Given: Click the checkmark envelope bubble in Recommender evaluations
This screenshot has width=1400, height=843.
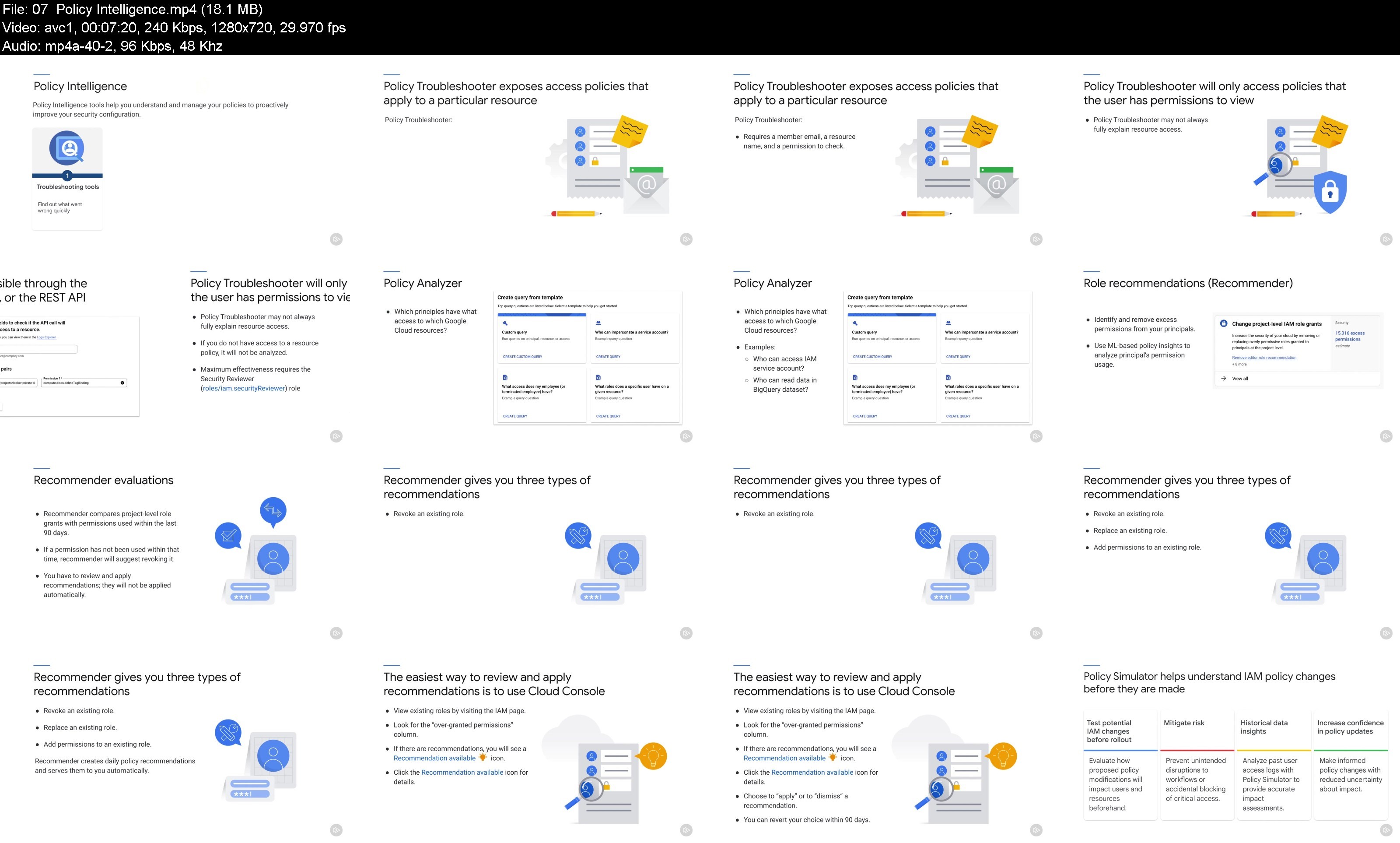Looking at the screenshot, I should click(228, 536).
